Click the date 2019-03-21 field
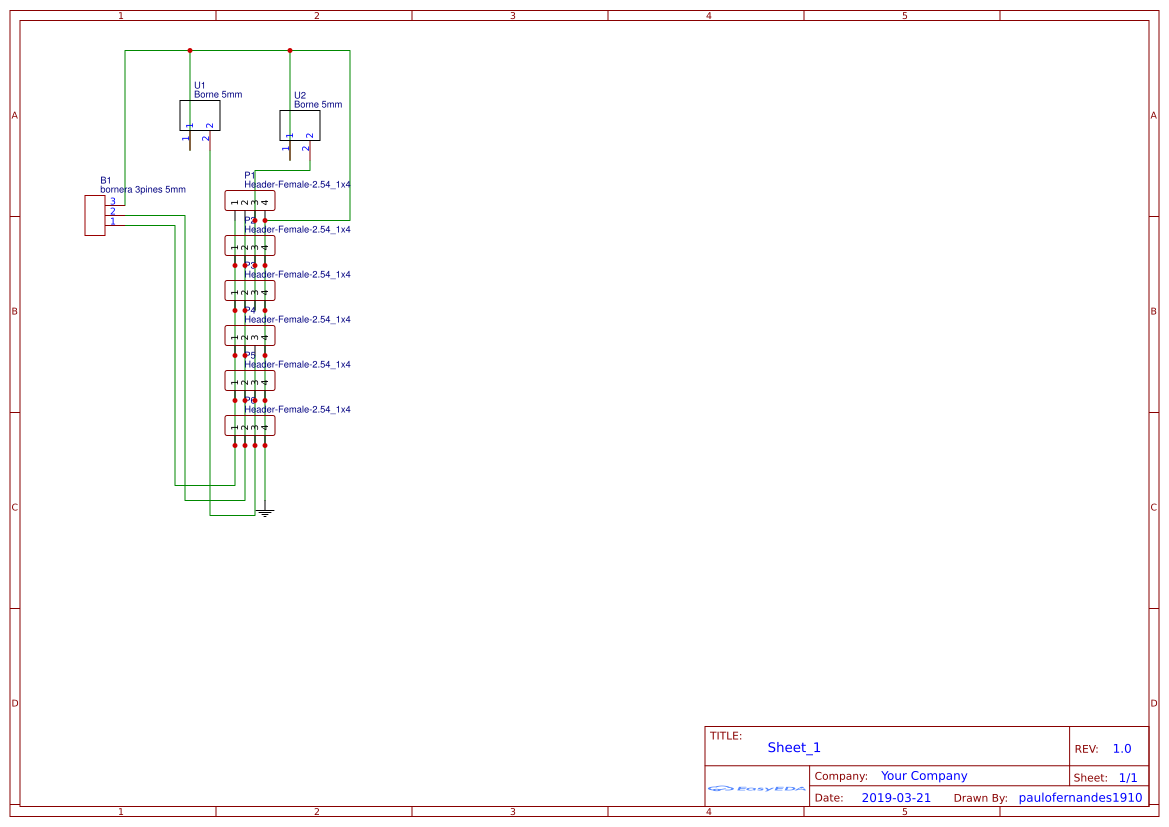The width and height of the screenshot is (1169, 827). coord(897,797)
